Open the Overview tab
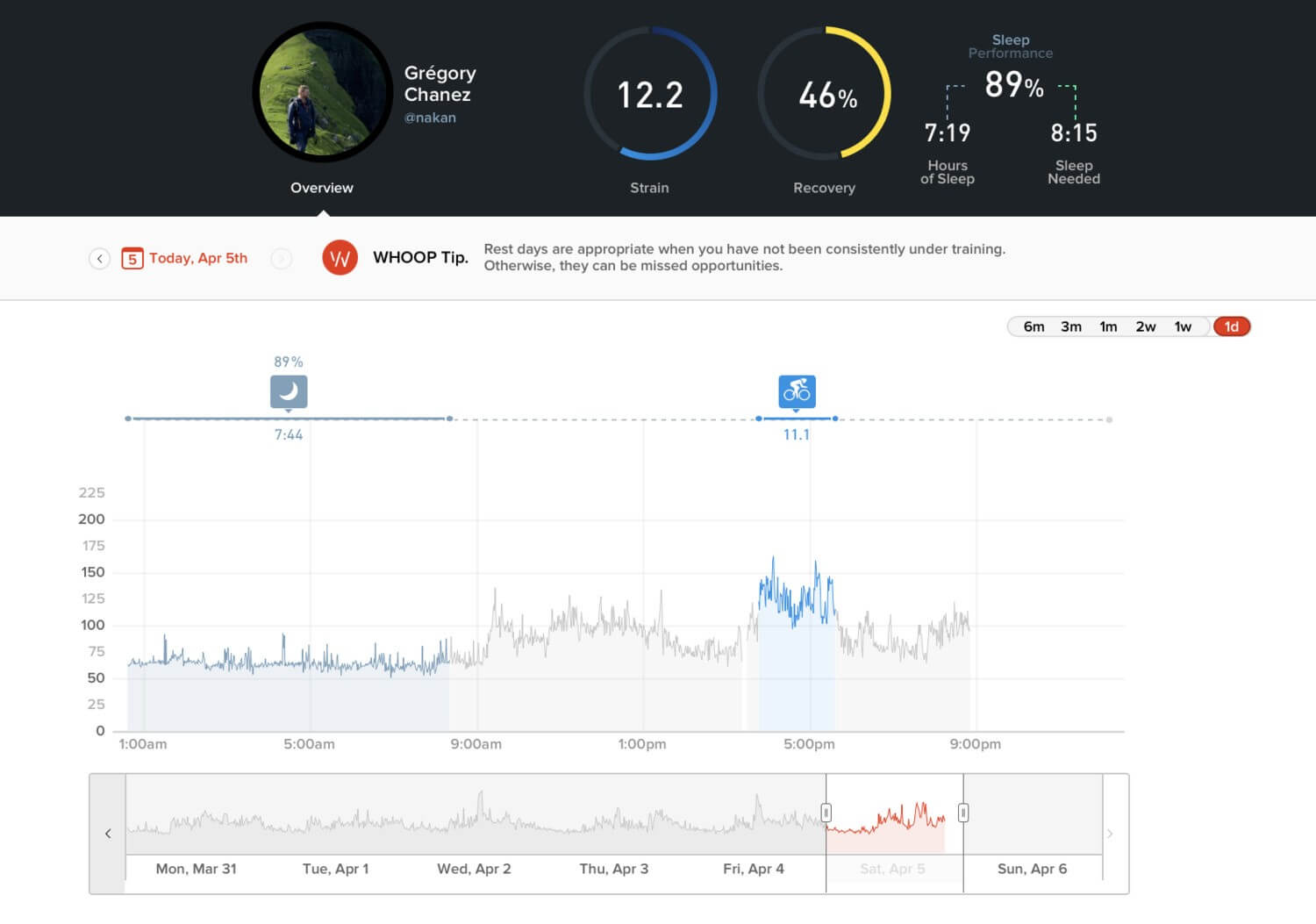This screenshot has height=924, width=1316. (x=322, y=188)
